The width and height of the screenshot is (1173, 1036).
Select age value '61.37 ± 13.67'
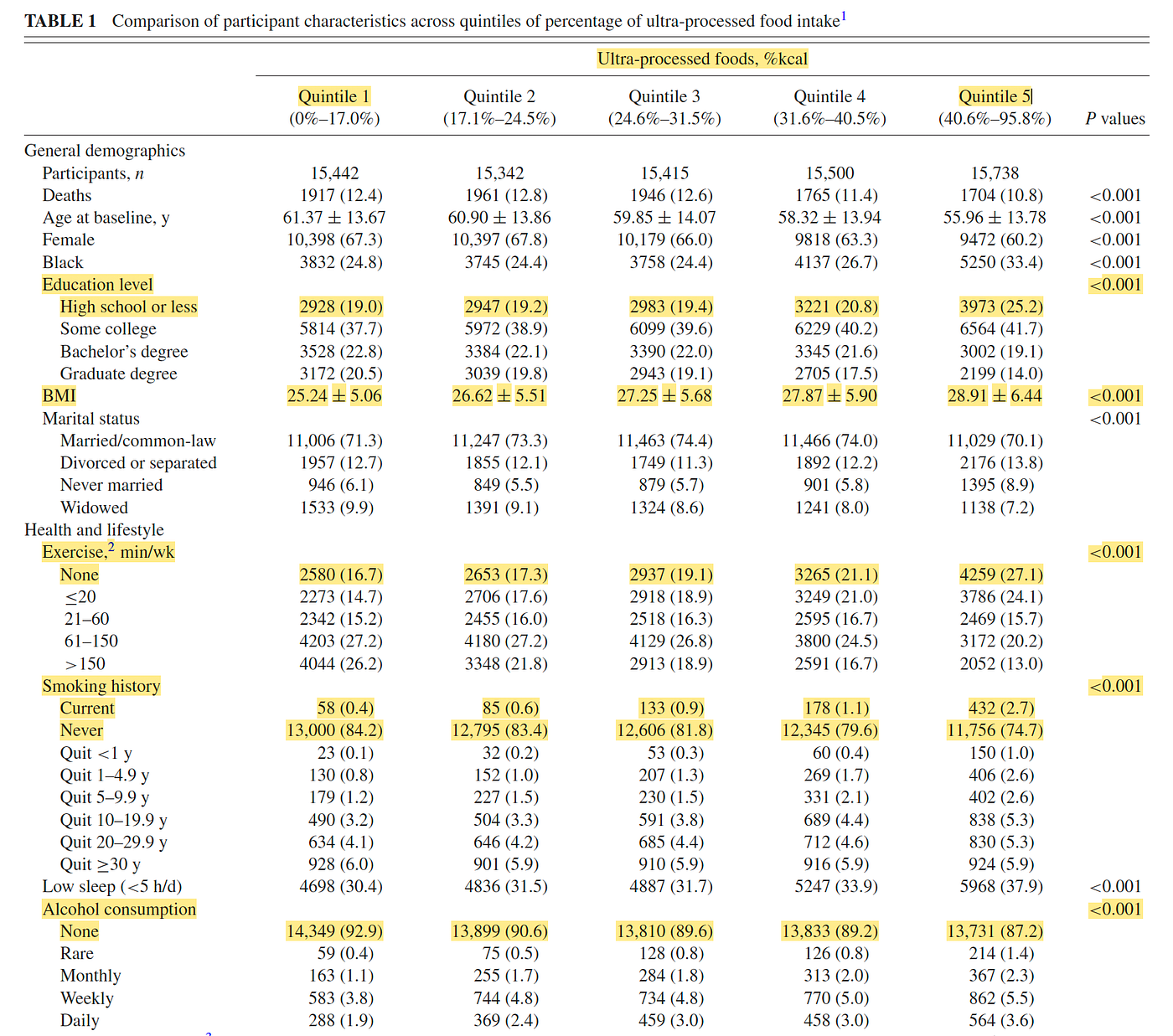(334, 218)
